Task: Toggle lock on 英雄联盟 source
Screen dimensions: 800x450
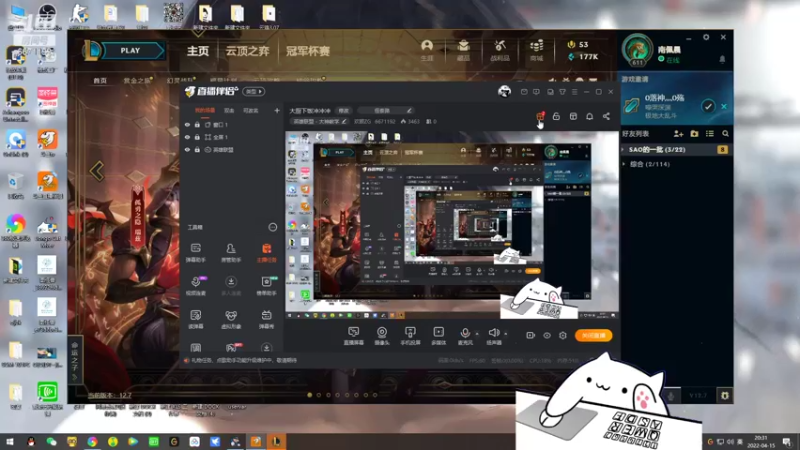Action: 197,150
